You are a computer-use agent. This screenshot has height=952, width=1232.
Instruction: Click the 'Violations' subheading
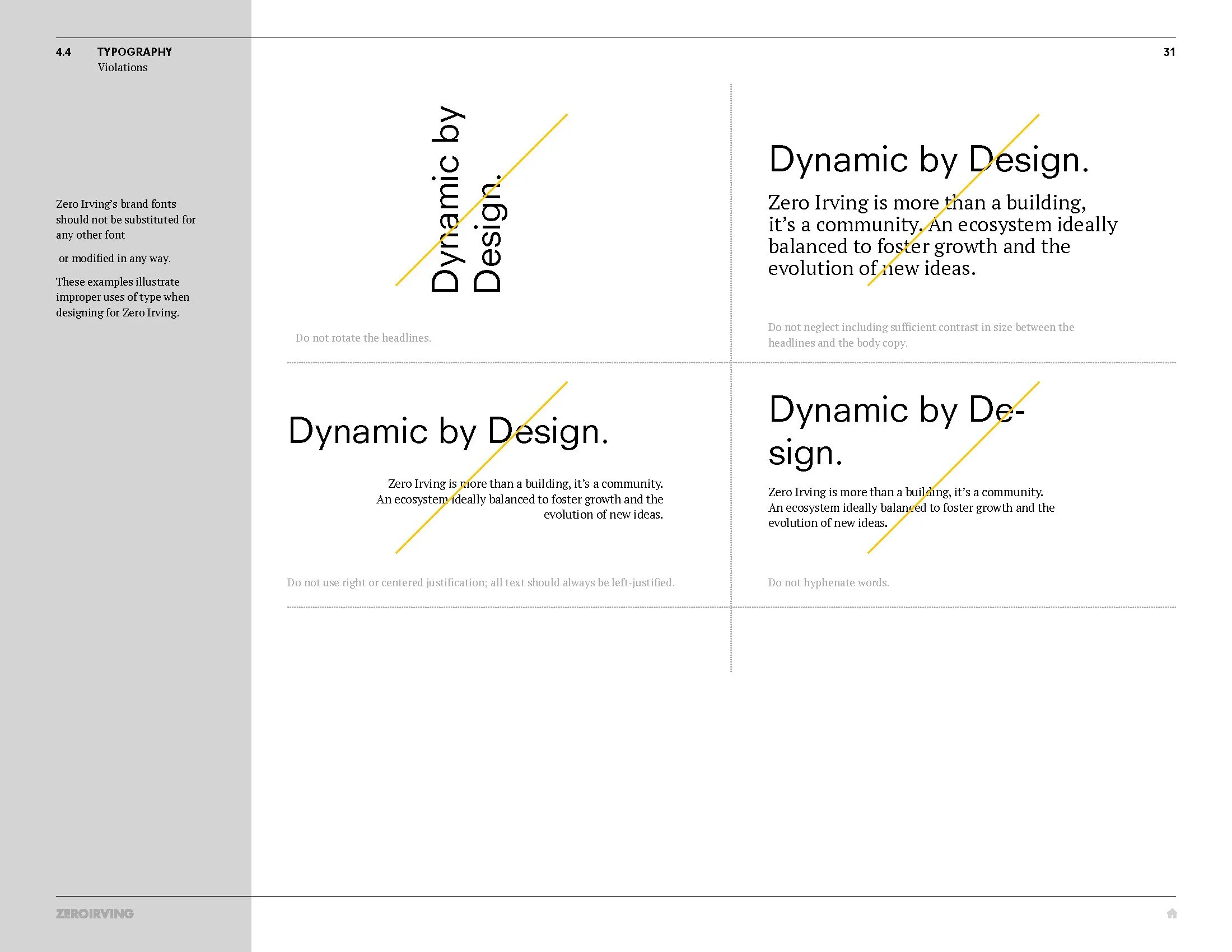[x=122, y=68]
